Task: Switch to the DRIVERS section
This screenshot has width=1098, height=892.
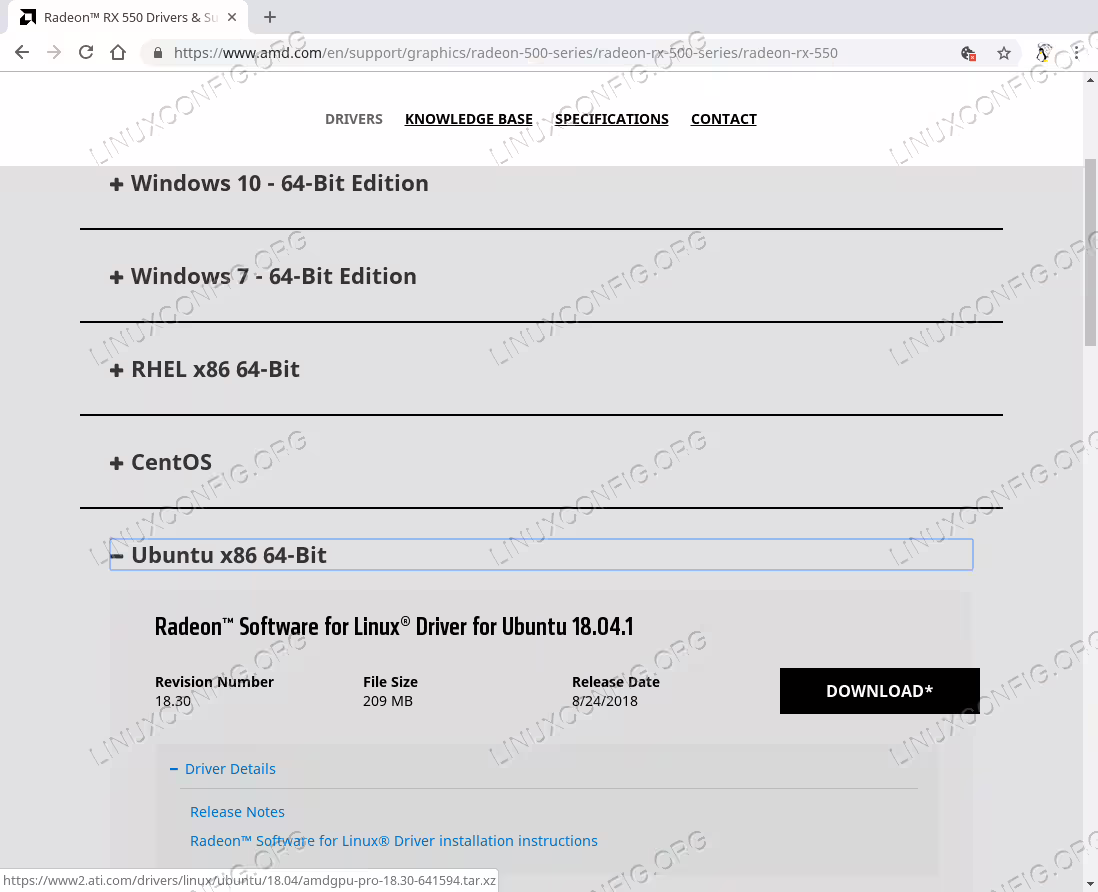Action: coord(354,119)
